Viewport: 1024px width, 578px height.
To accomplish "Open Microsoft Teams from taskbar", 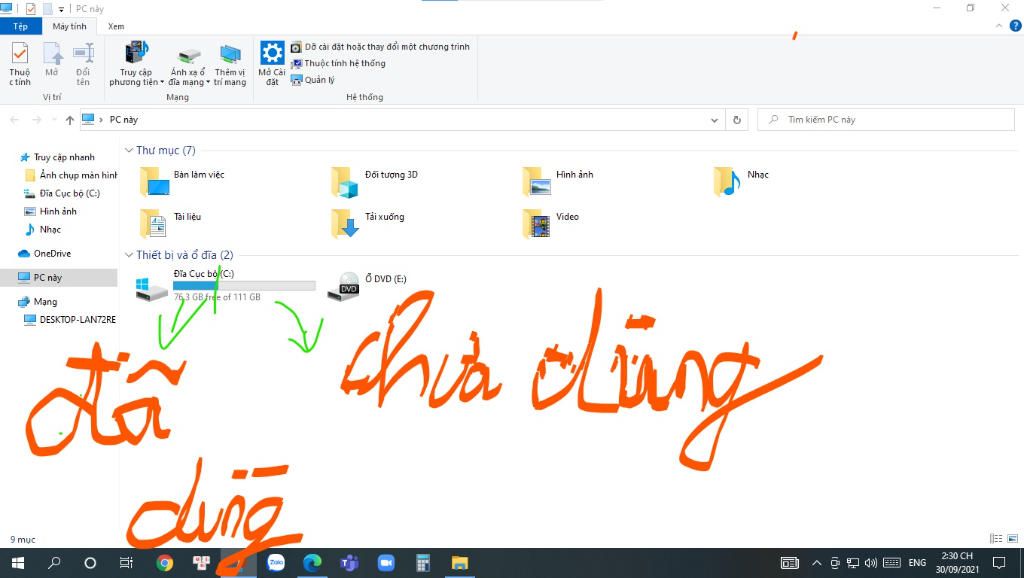I will pos(349,563).
